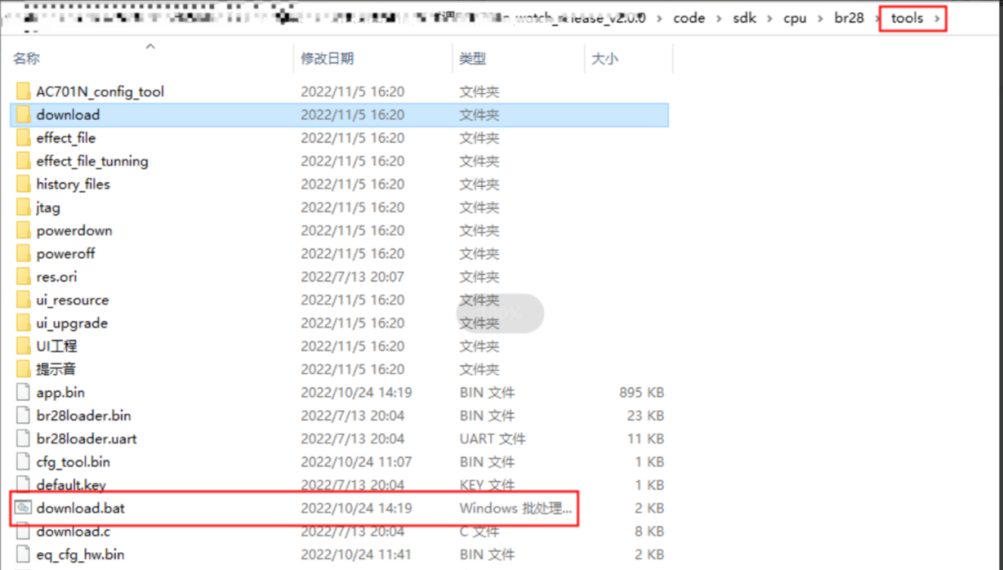Screen dimensions: 1003x570
Task: Select the file name download.bat
Action: [x=81, y=508]
